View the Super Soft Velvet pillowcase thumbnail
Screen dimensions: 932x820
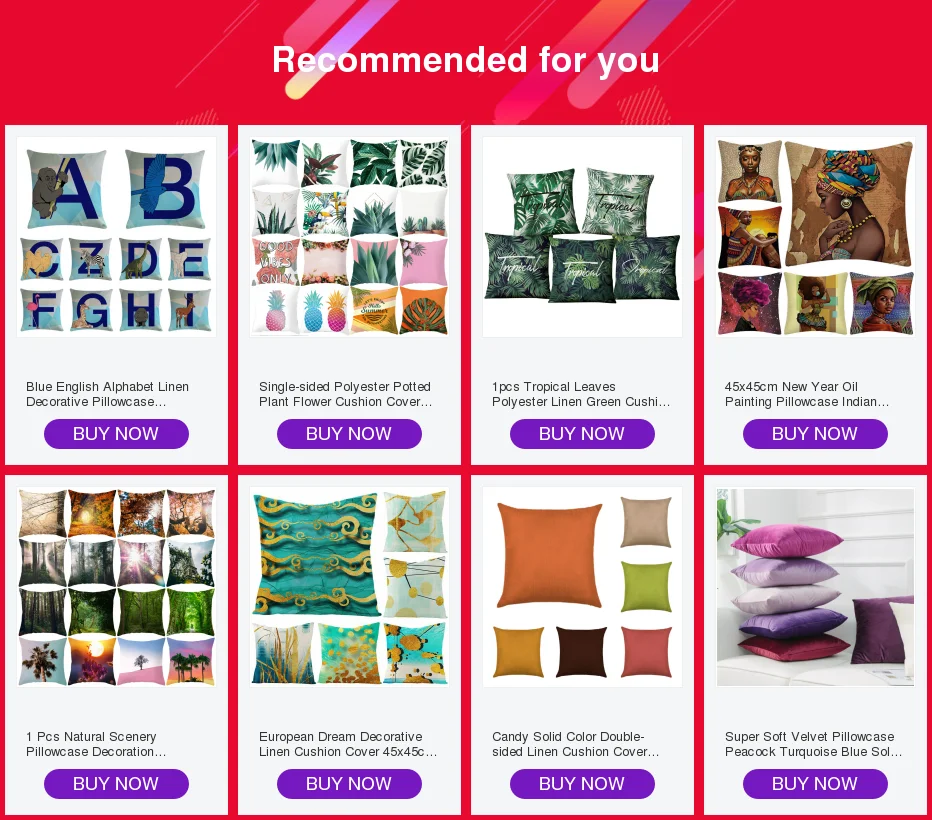pos(816,587)
